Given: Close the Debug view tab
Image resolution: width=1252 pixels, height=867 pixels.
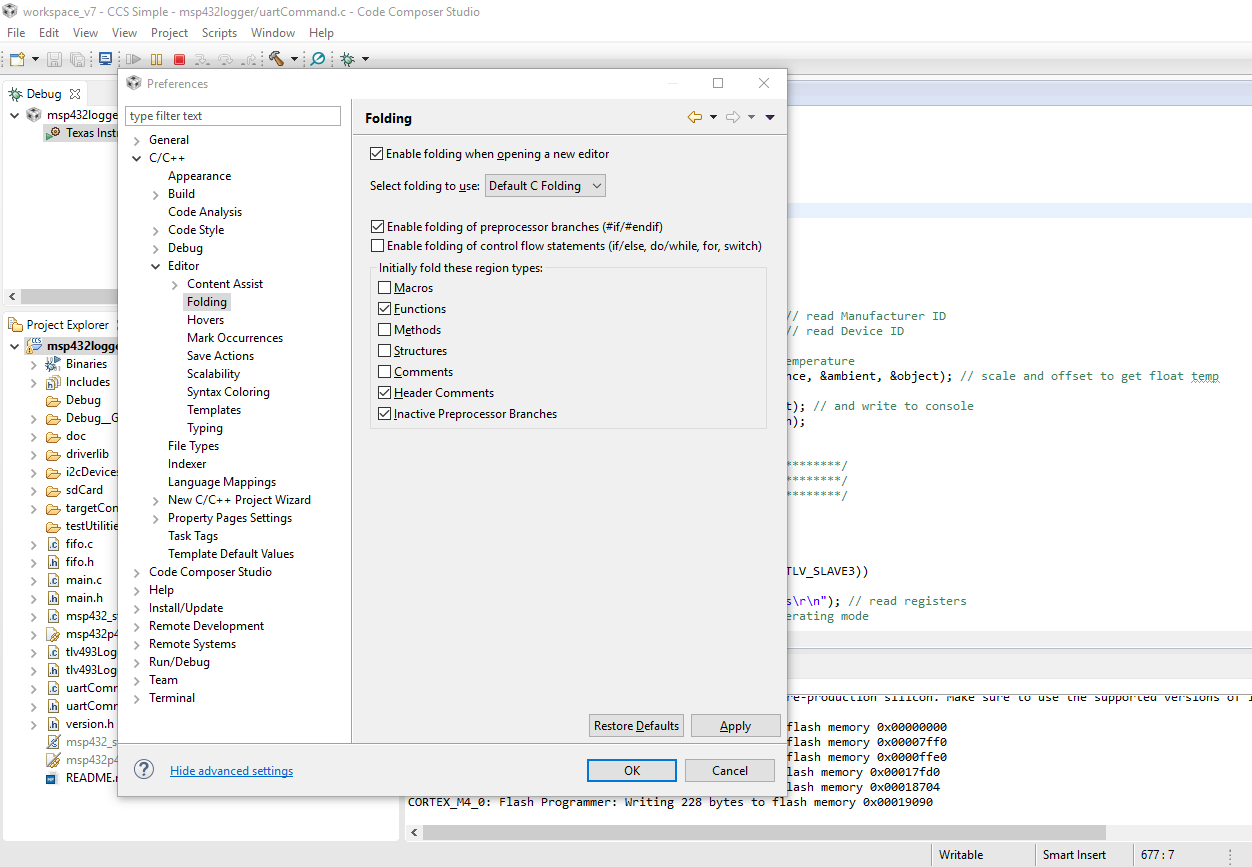Looking at the screenshot, I should coord(75,94).
